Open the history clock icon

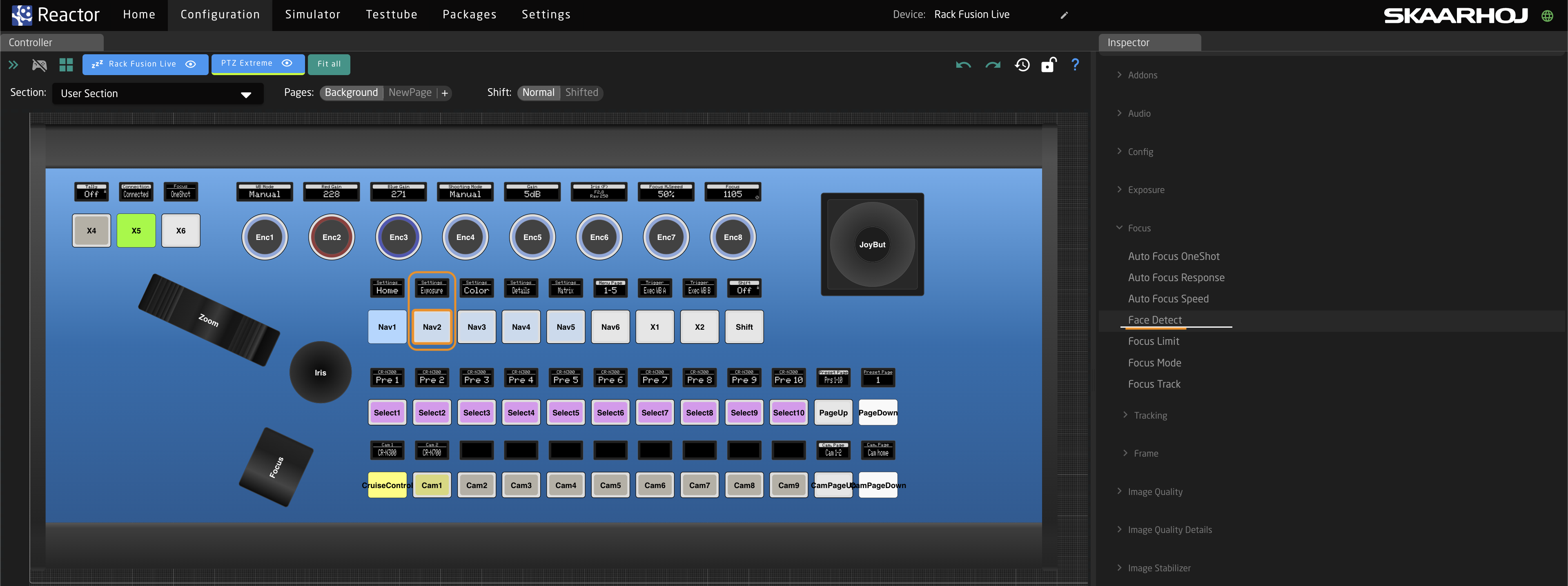click(1022, 65)
